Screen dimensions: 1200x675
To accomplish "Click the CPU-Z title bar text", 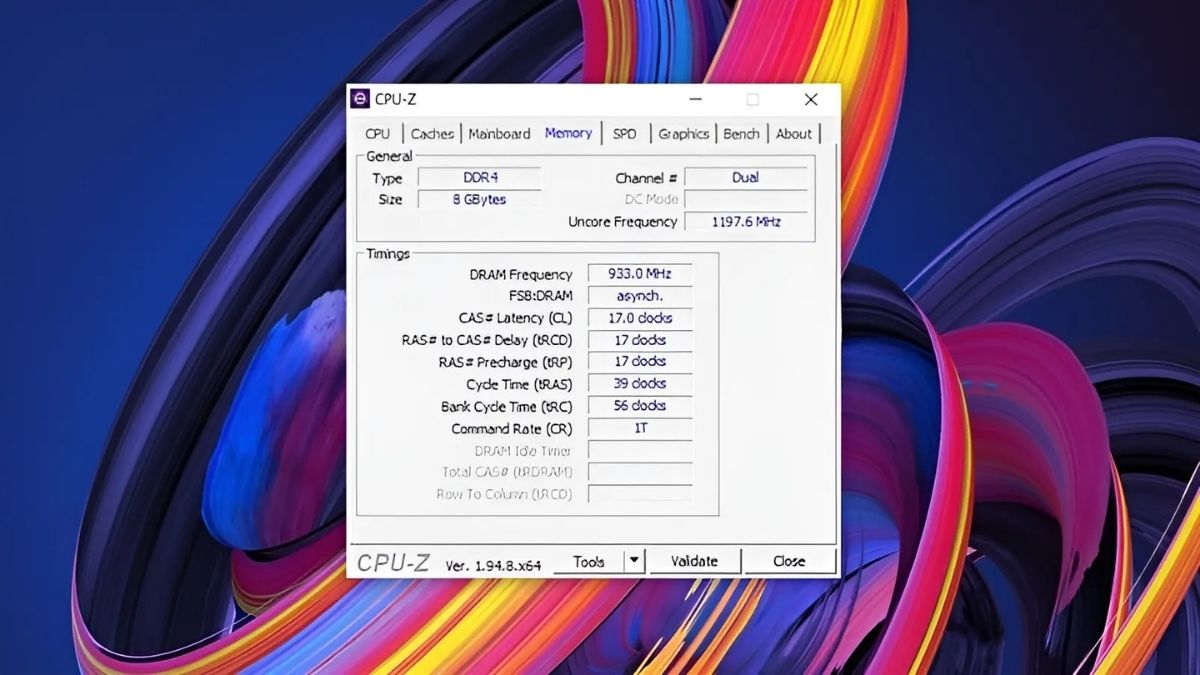I will [396, 99].
